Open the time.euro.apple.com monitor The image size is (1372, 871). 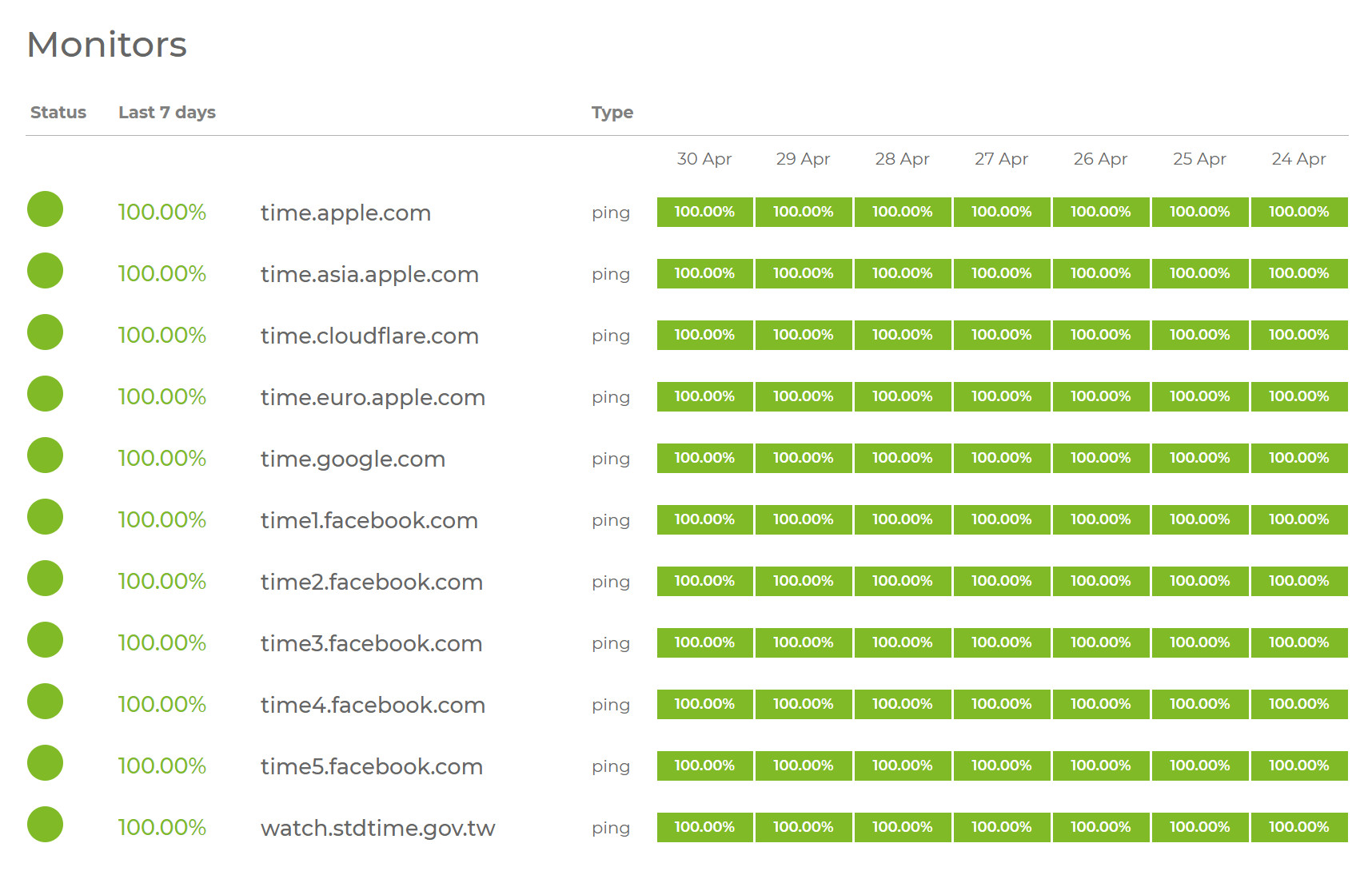click(373, 398)
